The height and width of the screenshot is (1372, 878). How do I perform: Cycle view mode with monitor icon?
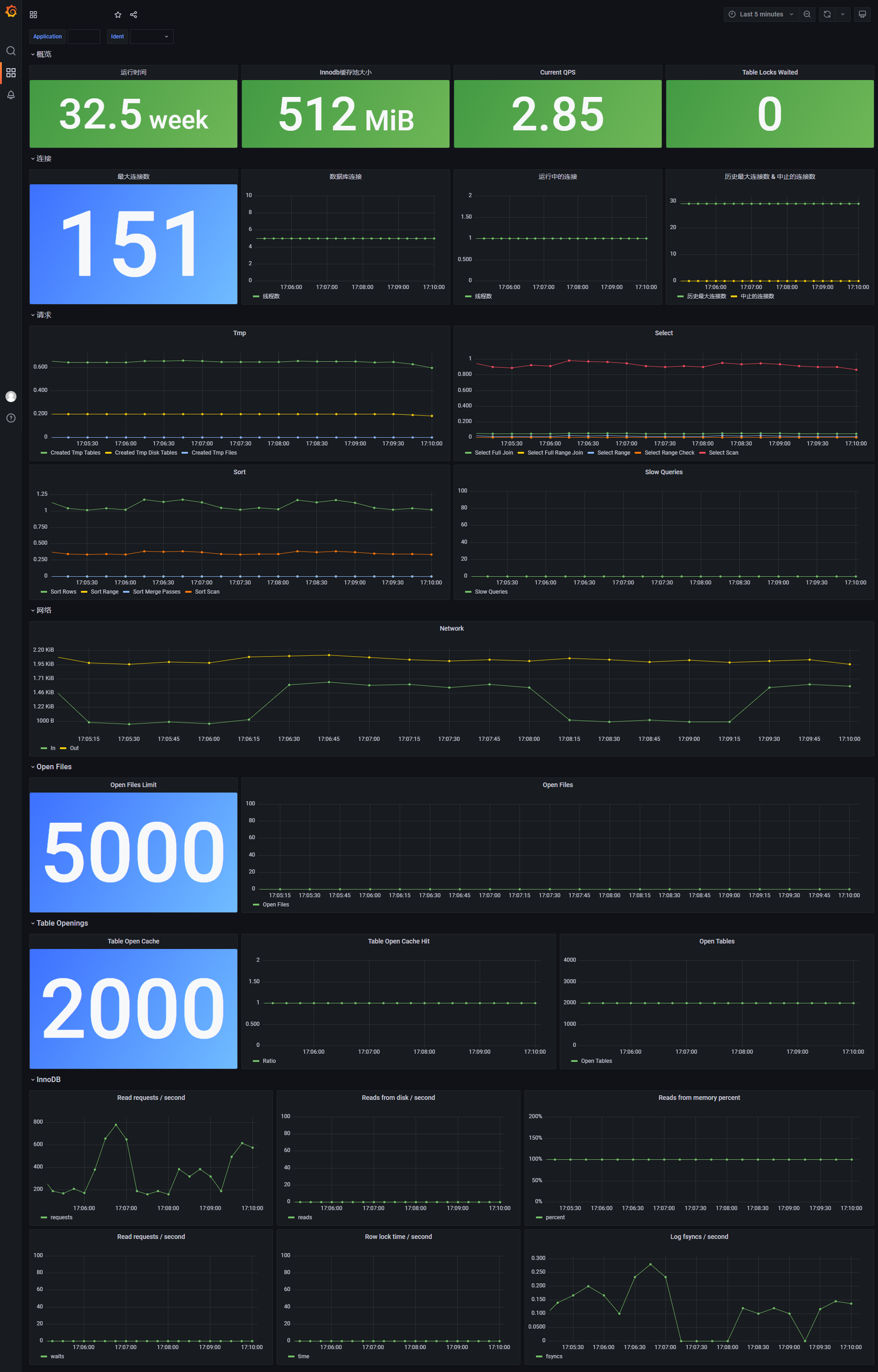(x=862, y=14)
